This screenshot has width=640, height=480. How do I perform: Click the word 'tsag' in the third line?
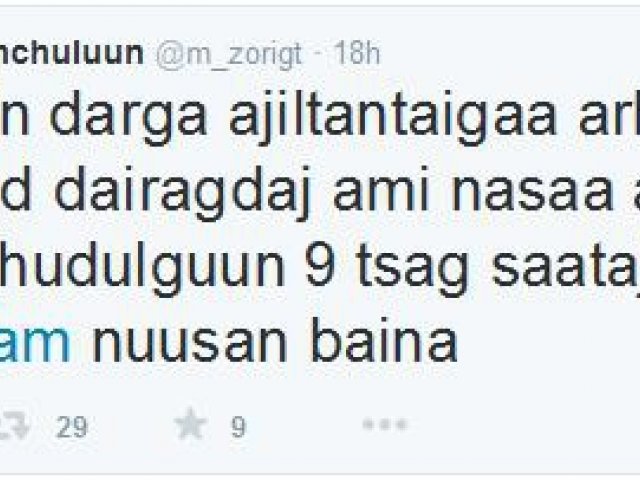pyautogui.click(x=413, y=269)
